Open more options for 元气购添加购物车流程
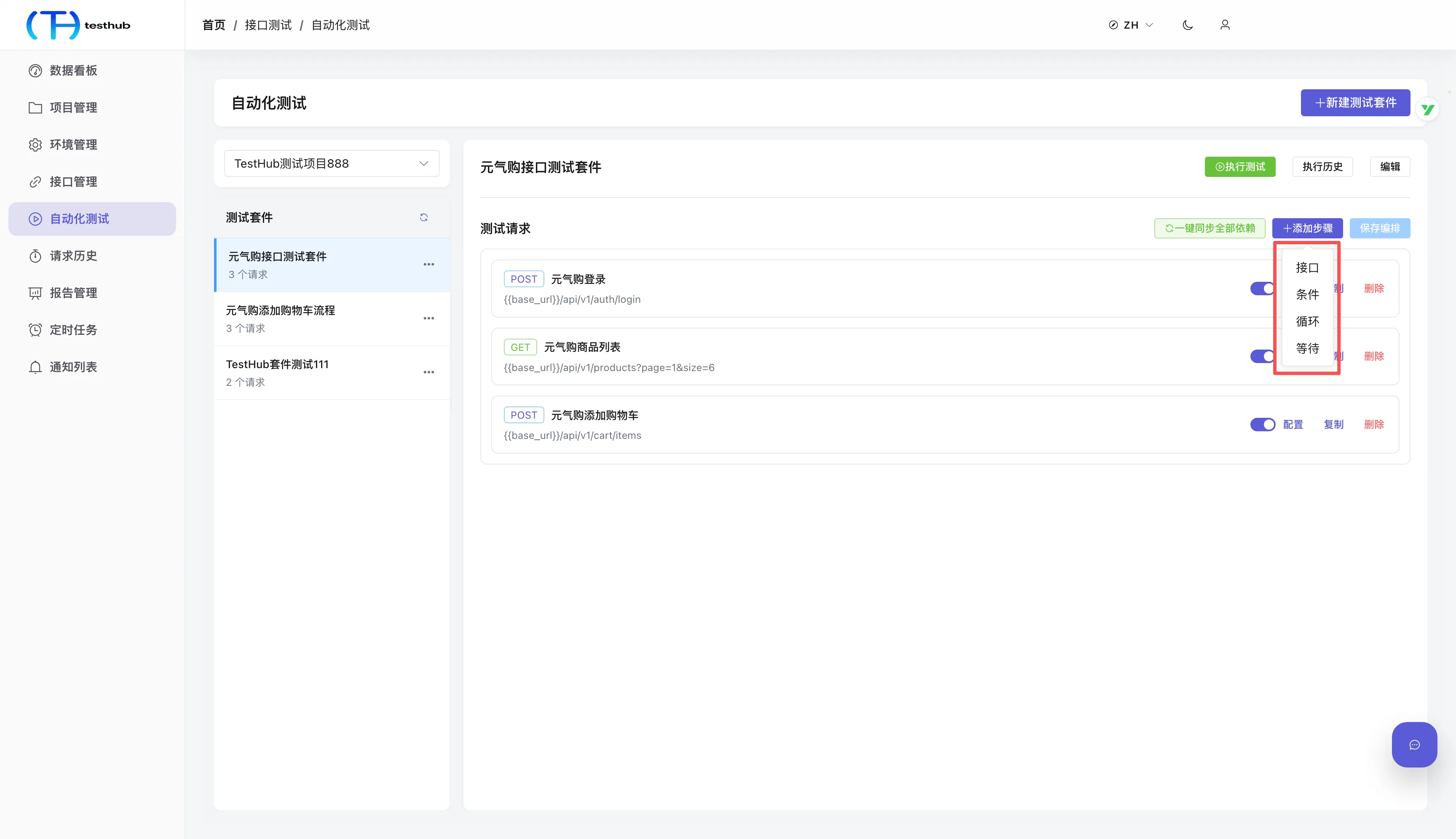 [429, 318]
